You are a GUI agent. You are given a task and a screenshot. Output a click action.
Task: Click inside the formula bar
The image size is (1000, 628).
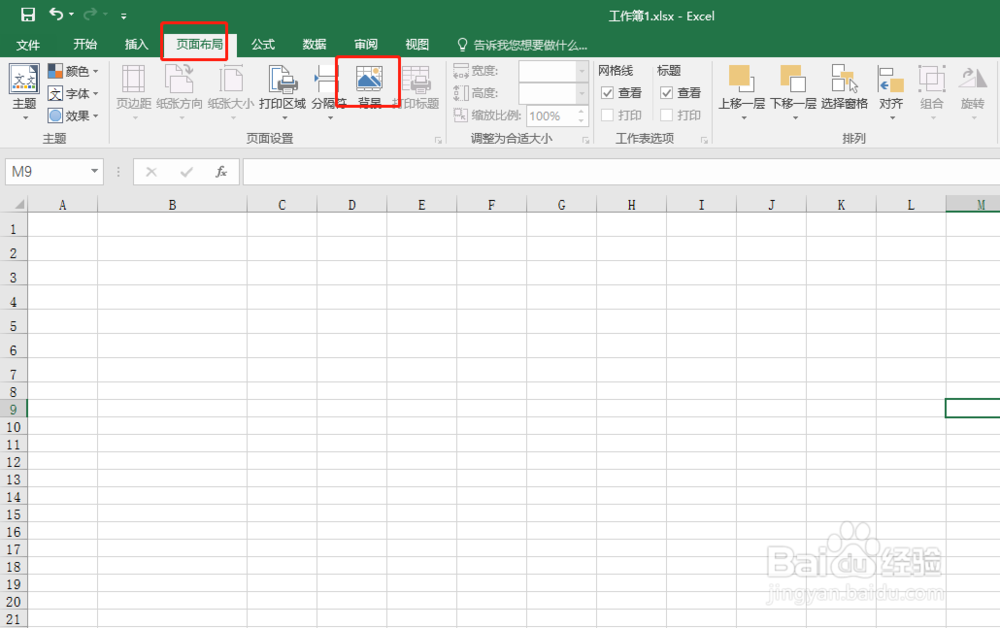(x=621, y=172)
